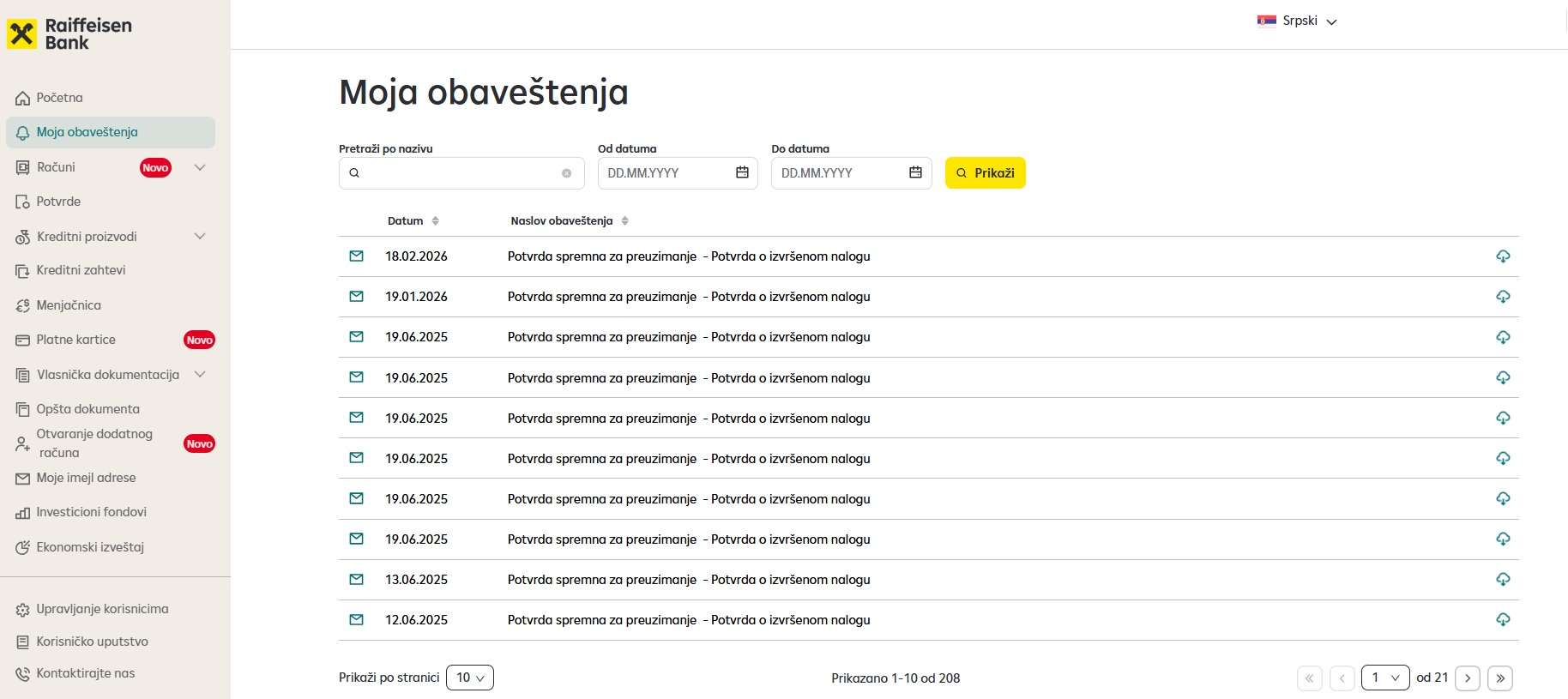This screenshot has height=699, width=1568.
Task: Download notification dated 18.02.2026
Action: point(1503,256)
